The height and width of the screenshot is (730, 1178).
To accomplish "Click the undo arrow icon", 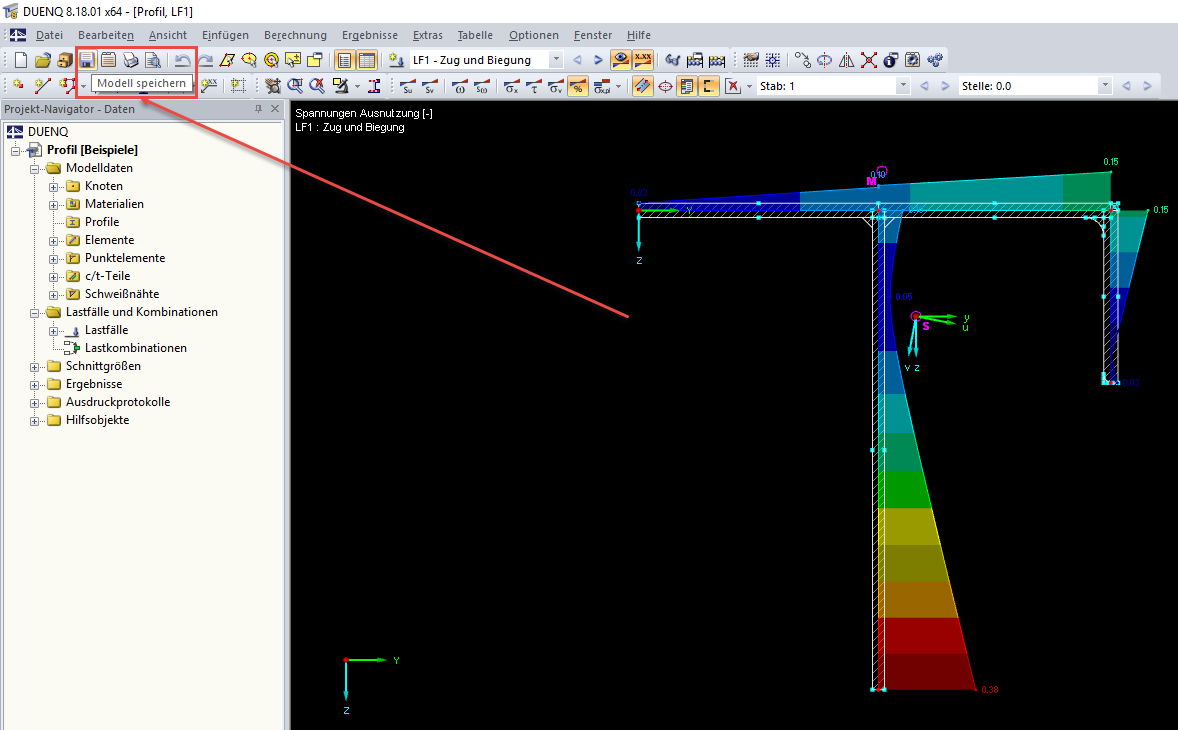I will coord(182,60).
